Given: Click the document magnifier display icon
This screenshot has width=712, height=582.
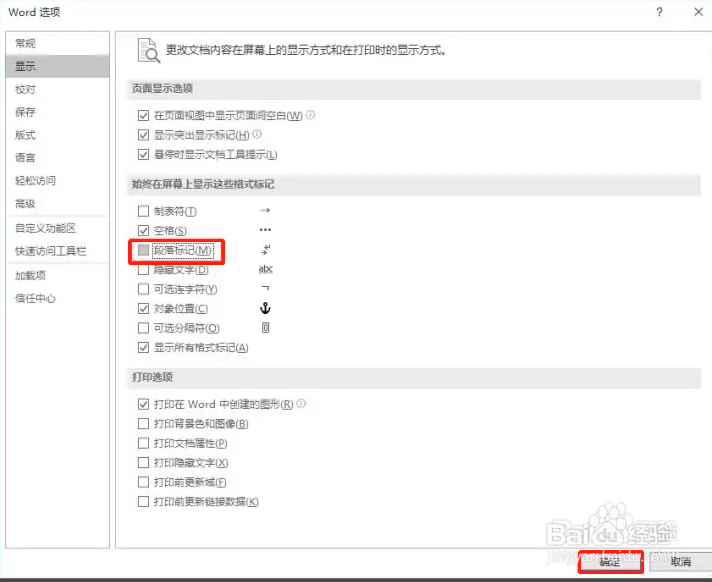Looking at the screenshot, I should (149, 50).
